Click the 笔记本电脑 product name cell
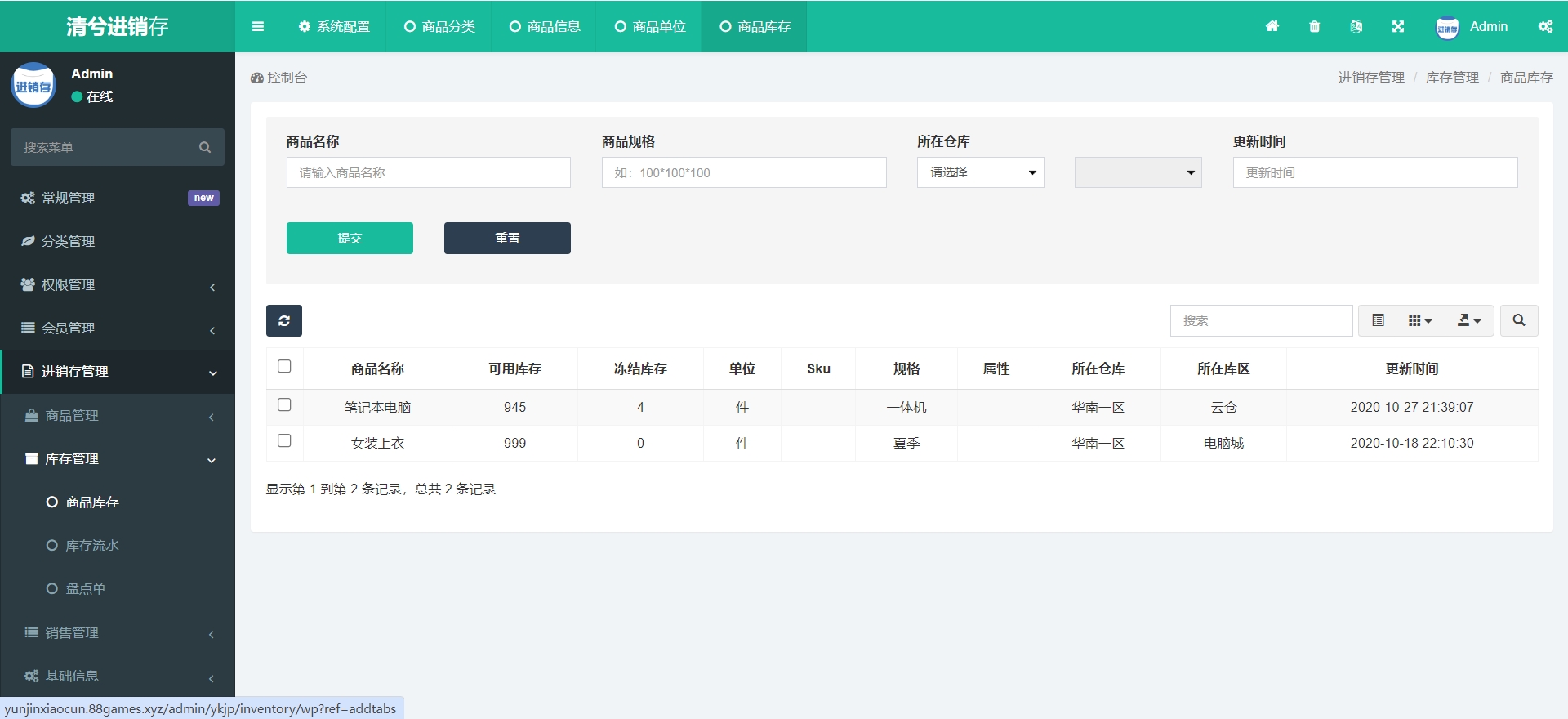 377,407
